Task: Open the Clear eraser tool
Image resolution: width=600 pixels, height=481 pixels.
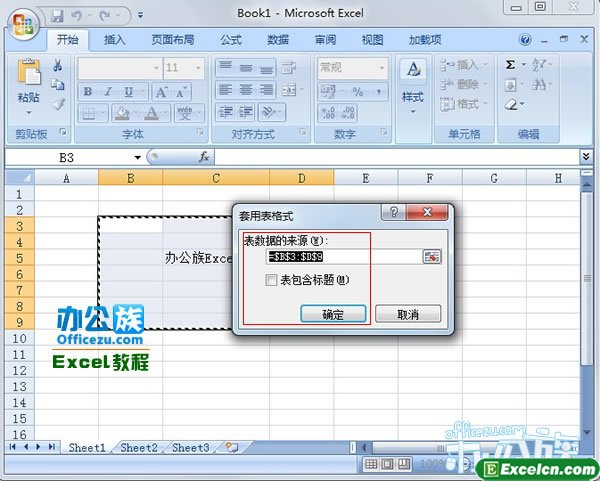Action: coord(513,104)
